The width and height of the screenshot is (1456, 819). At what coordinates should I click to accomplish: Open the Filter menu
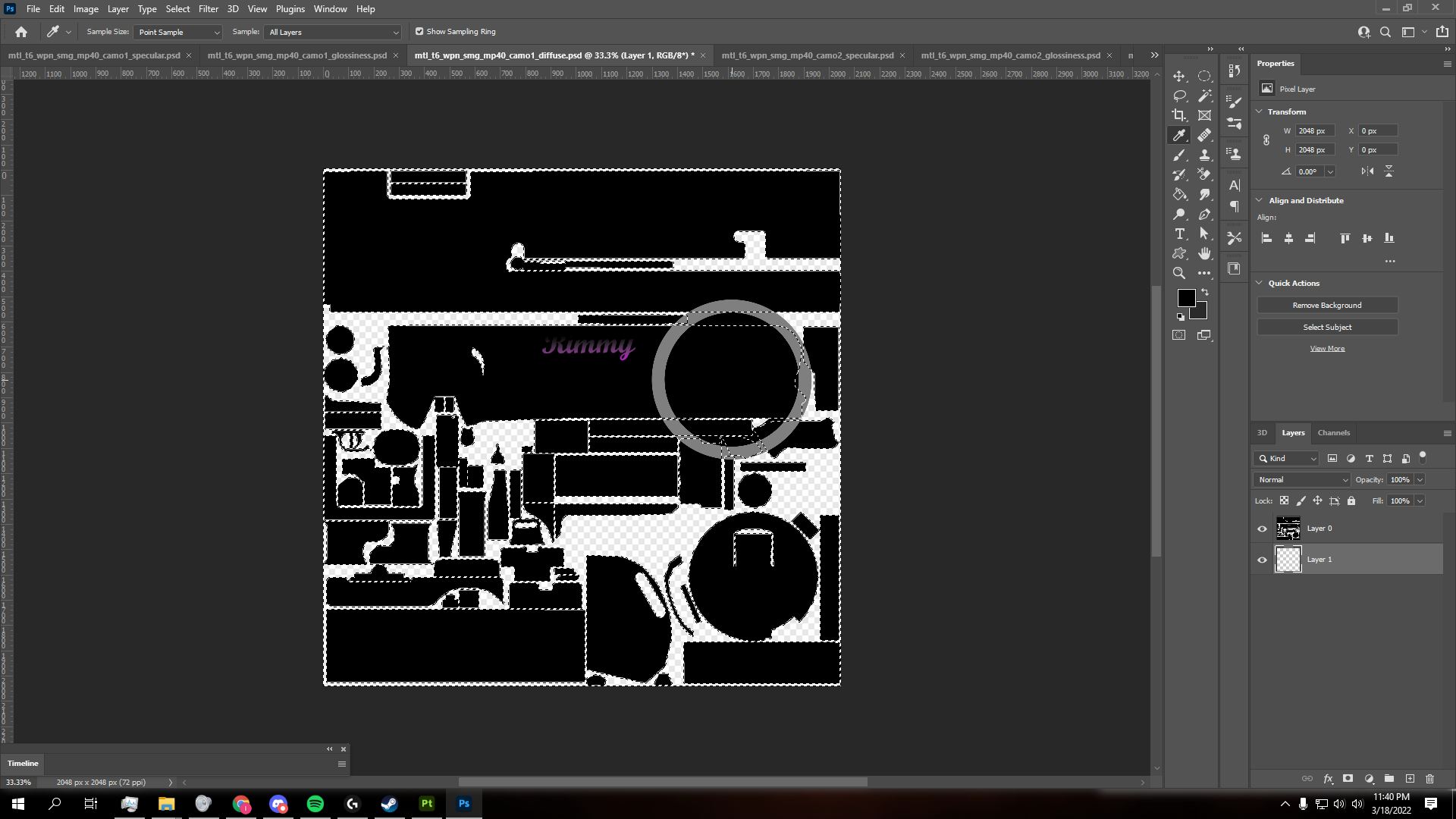(209, 9)
